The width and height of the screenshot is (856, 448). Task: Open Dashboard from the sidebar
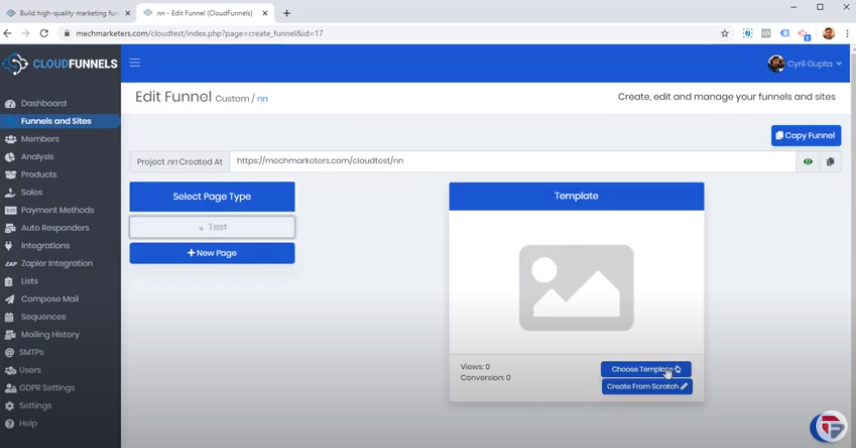click(x=43, y=103)
